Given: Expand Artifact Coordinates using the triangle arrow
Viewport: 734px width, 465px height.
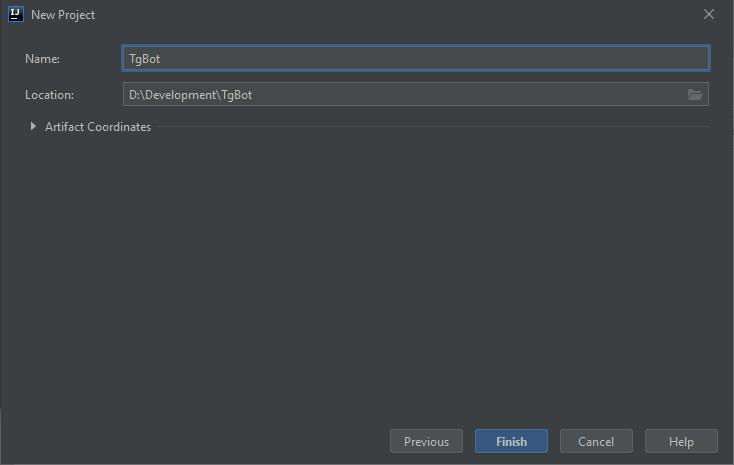Looking at the screenshot, I should [33, 126].
